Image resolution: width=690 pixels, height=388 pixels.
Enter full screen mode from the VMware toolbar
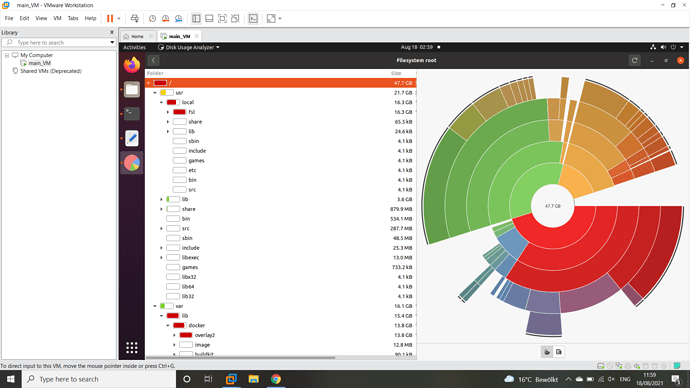click(222, 18)
